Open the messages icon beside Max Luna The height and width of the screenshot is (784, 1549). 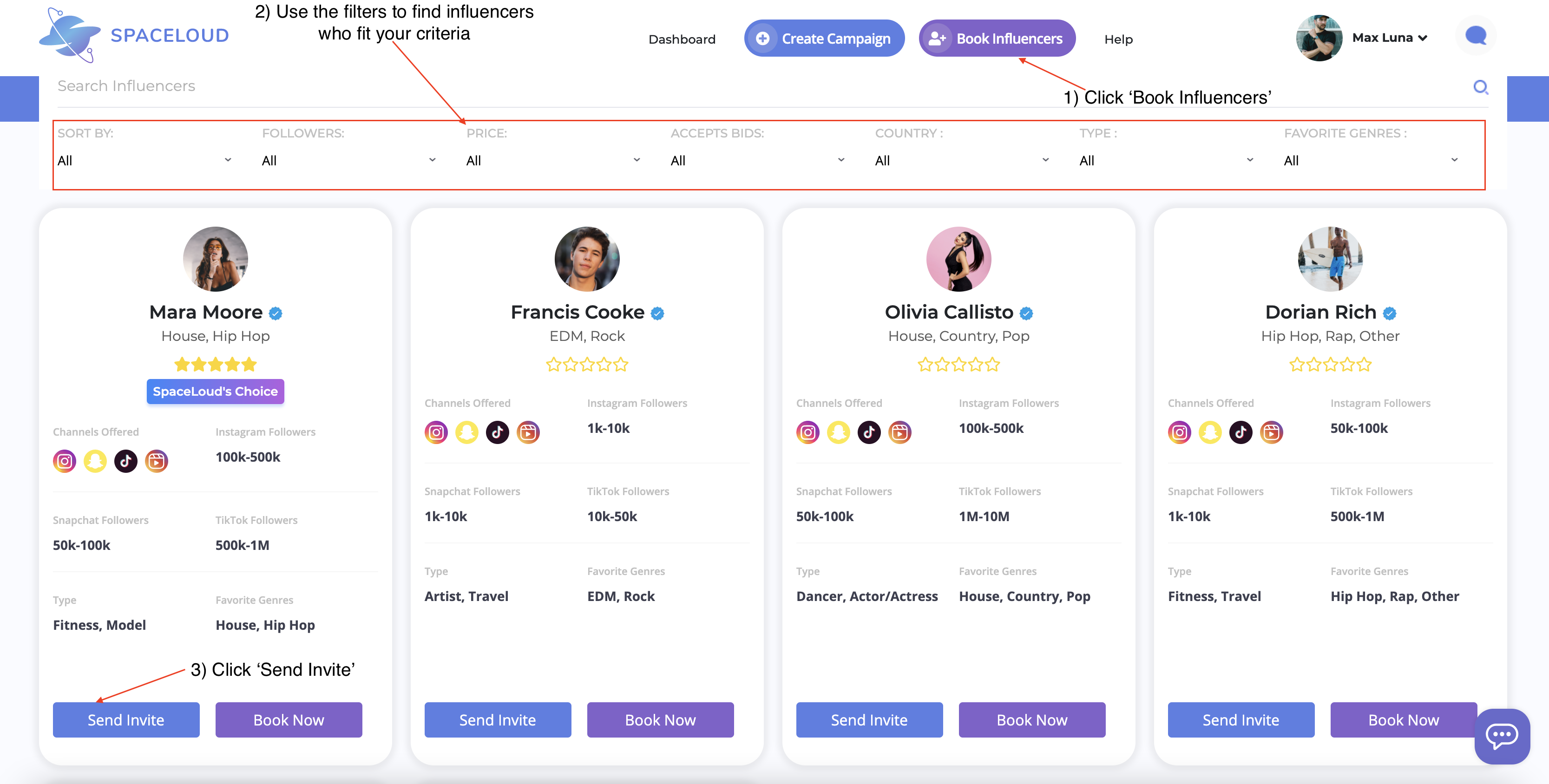coord(1475,36)
